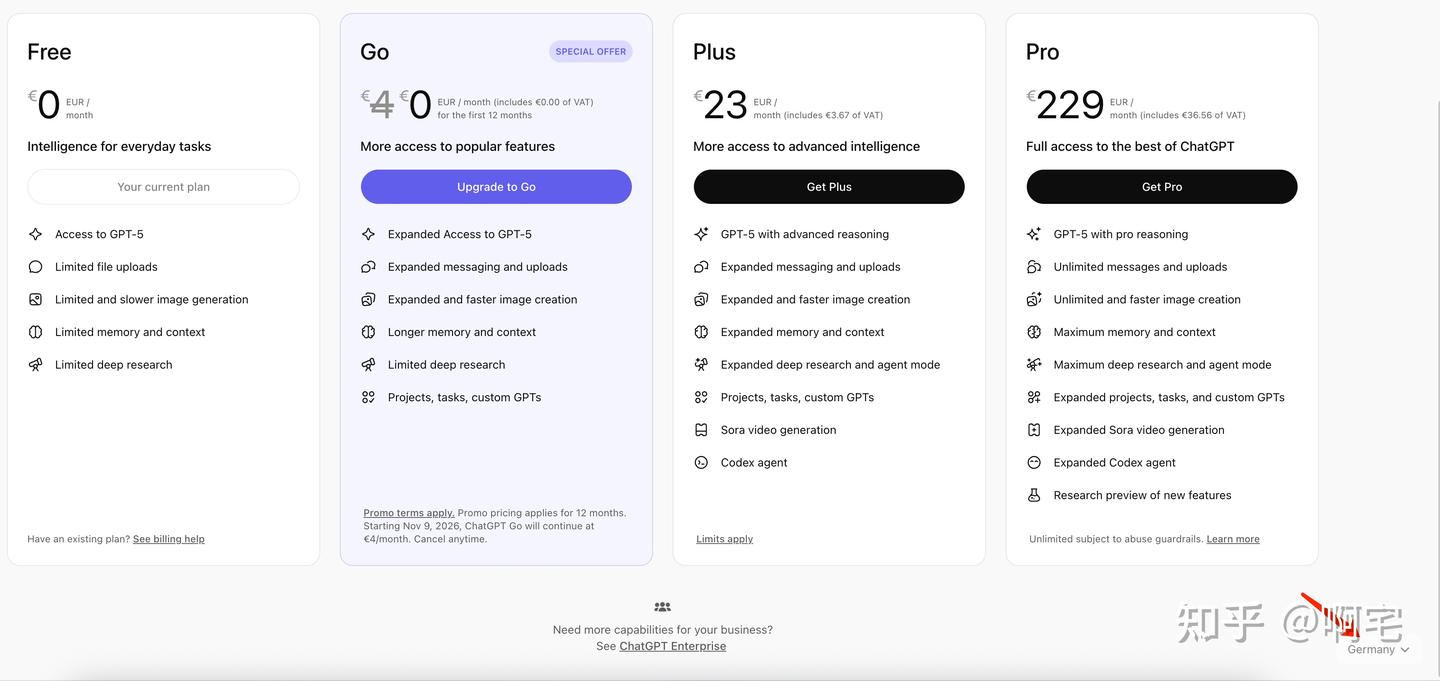This screenshot has width=1440, height=681.
Task: Click the Learn more link in Pro
Action: [1232, 539]
